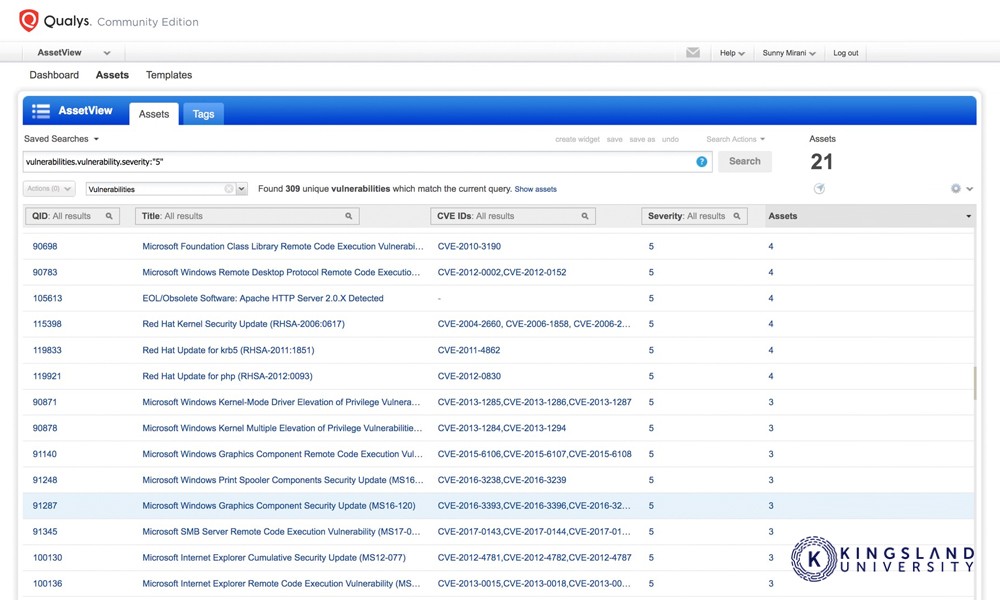Image resolution: width=1000 pixels, height=600 pixels.
Task: Open Microsoft SMB Server Remote Code Execution Vulnerability
Action: [281, 532]
